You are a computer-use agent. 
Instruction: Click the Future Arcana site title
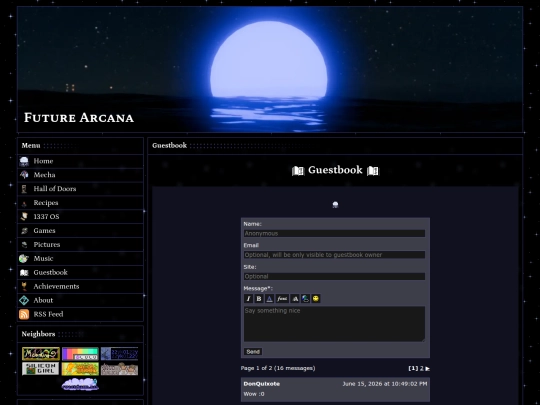(79, 118)
